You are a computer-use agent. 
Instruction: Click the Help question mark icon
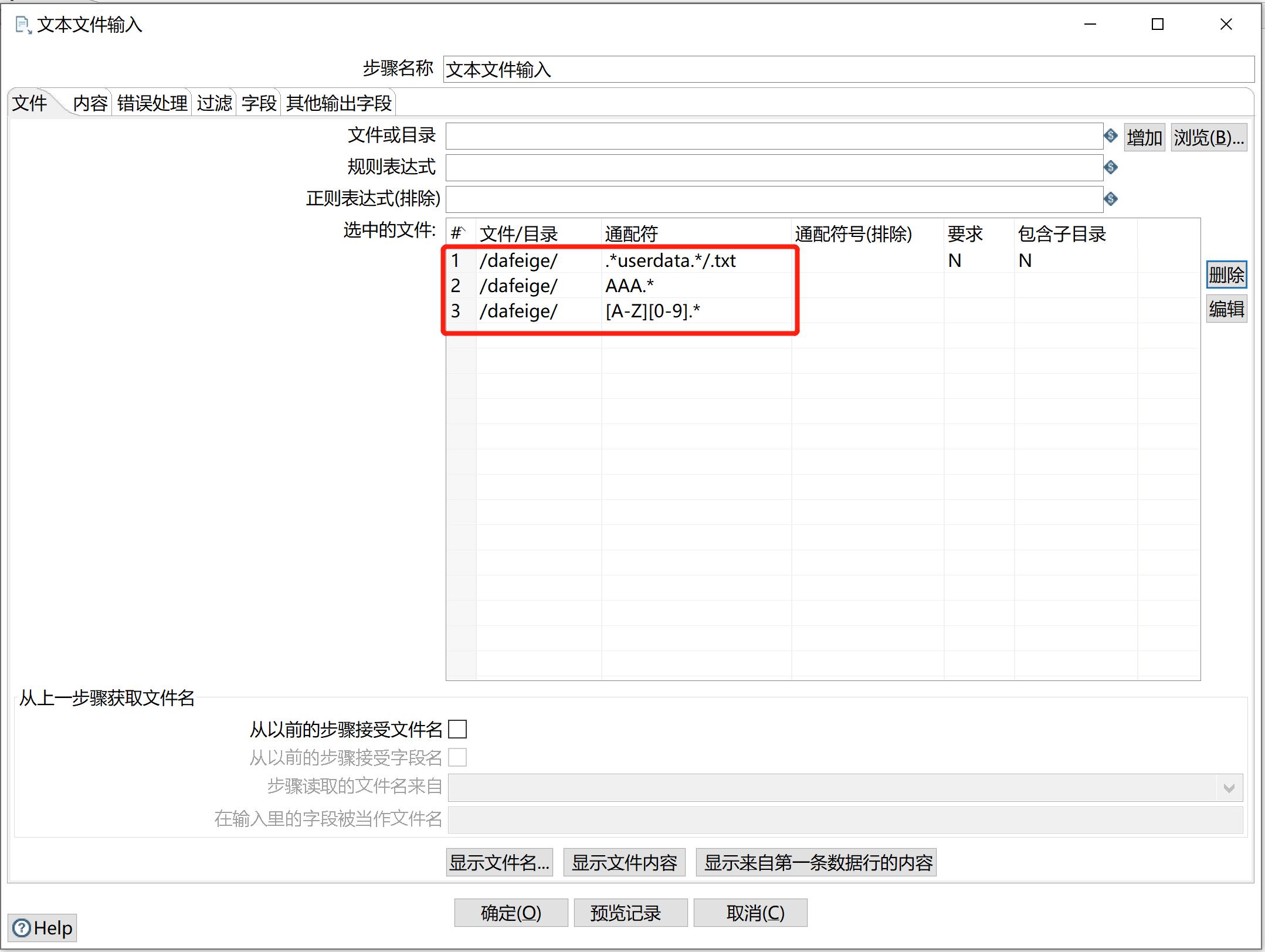pos(22,928)
